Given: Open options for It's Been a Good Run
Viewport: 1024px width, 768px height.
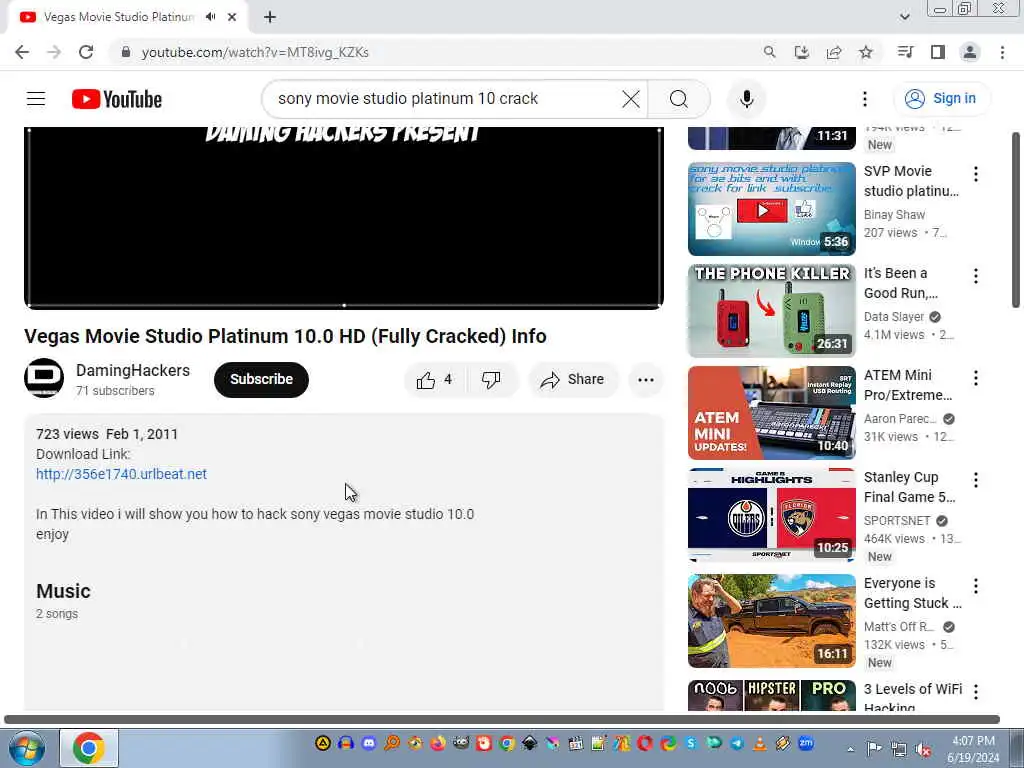Looking at the screenshot, I should [976, 276].
